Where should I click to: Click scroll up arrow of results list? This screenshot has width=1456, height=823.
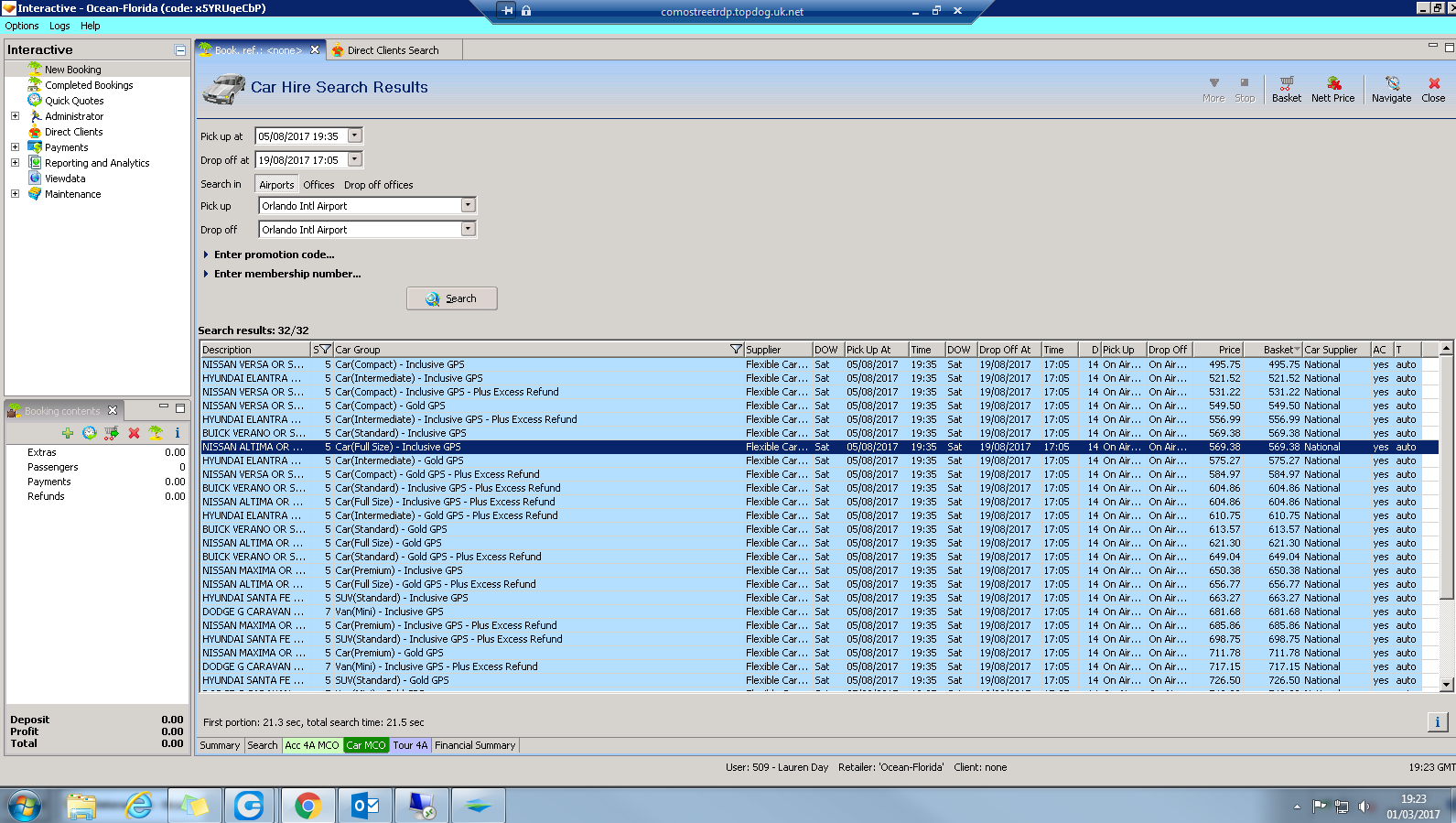point(1447,349)
